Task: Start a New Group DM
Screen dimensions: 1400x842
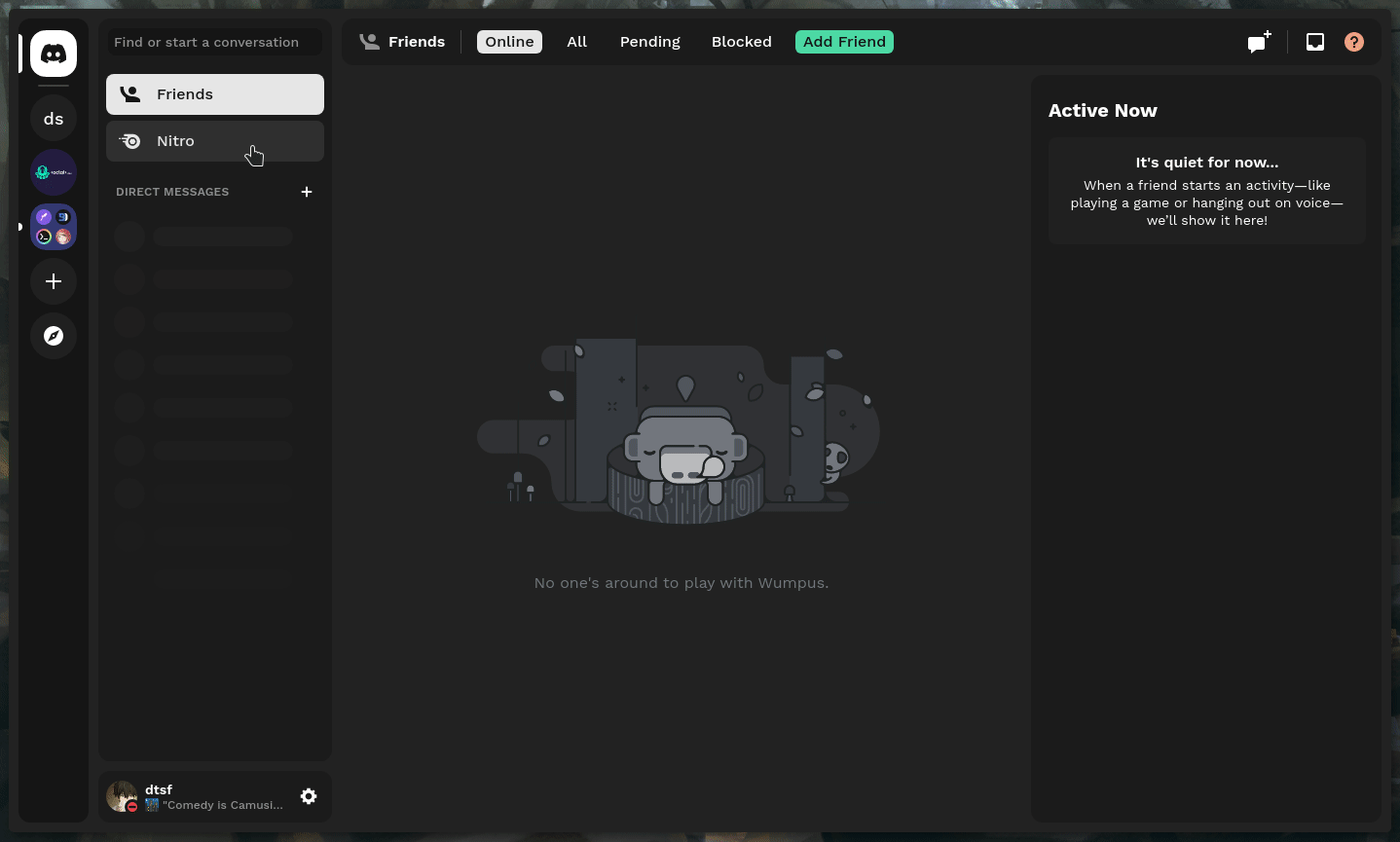Action: click(x=1260, y=42)
